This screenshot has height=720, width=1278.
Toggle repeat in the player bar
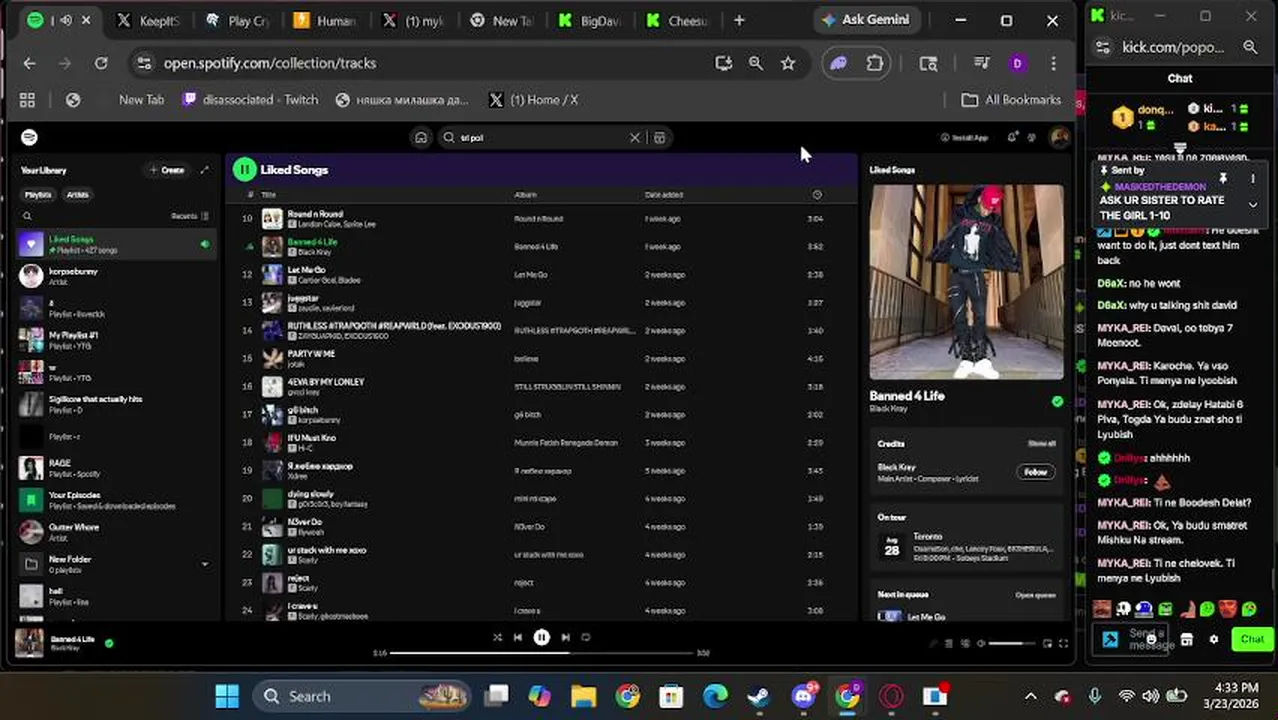tap(586, 637)
